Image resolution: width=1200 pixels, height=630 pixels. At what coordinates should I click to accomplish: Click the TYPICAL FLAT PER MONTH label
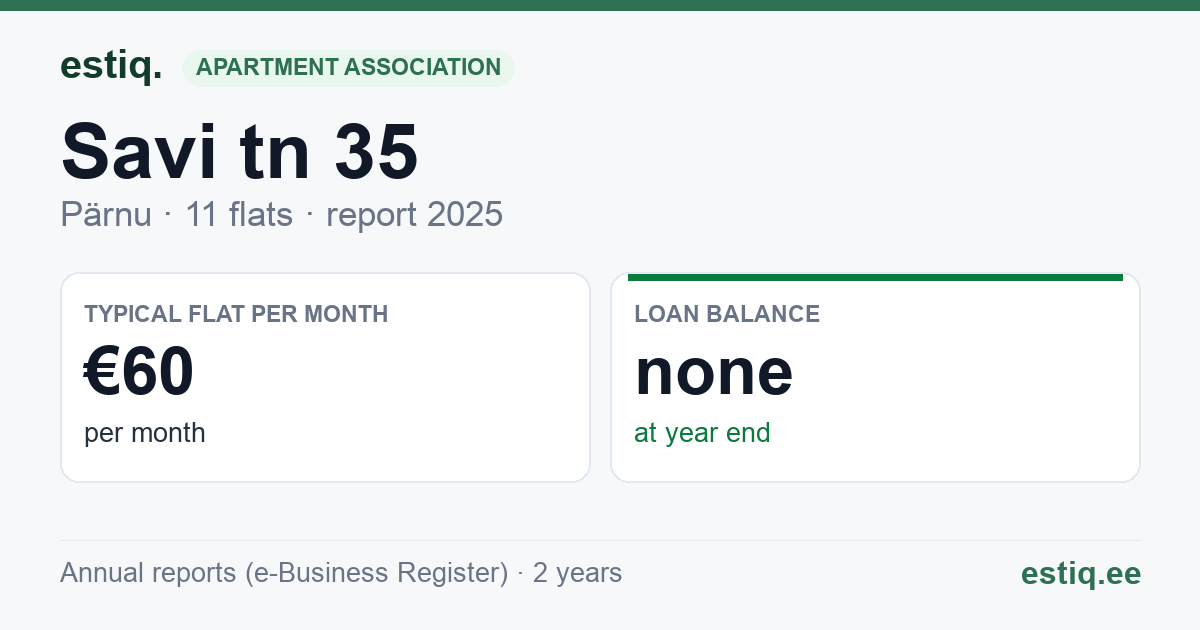click(x=236, y=314)
